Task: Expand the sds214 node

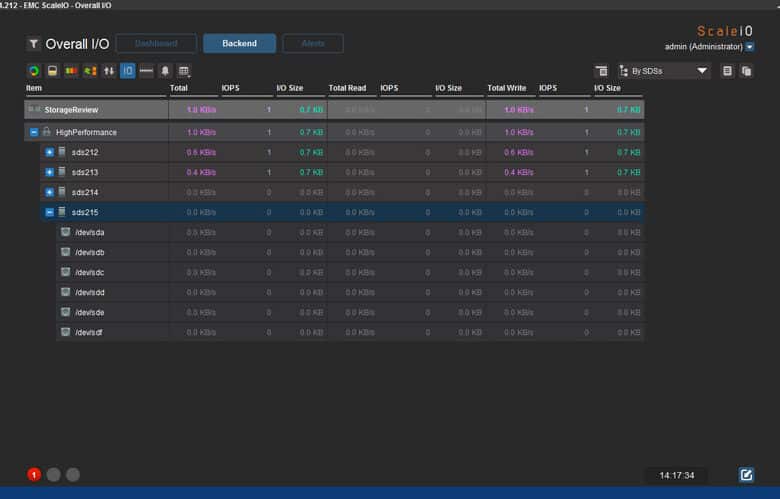Action: point(49,192)
